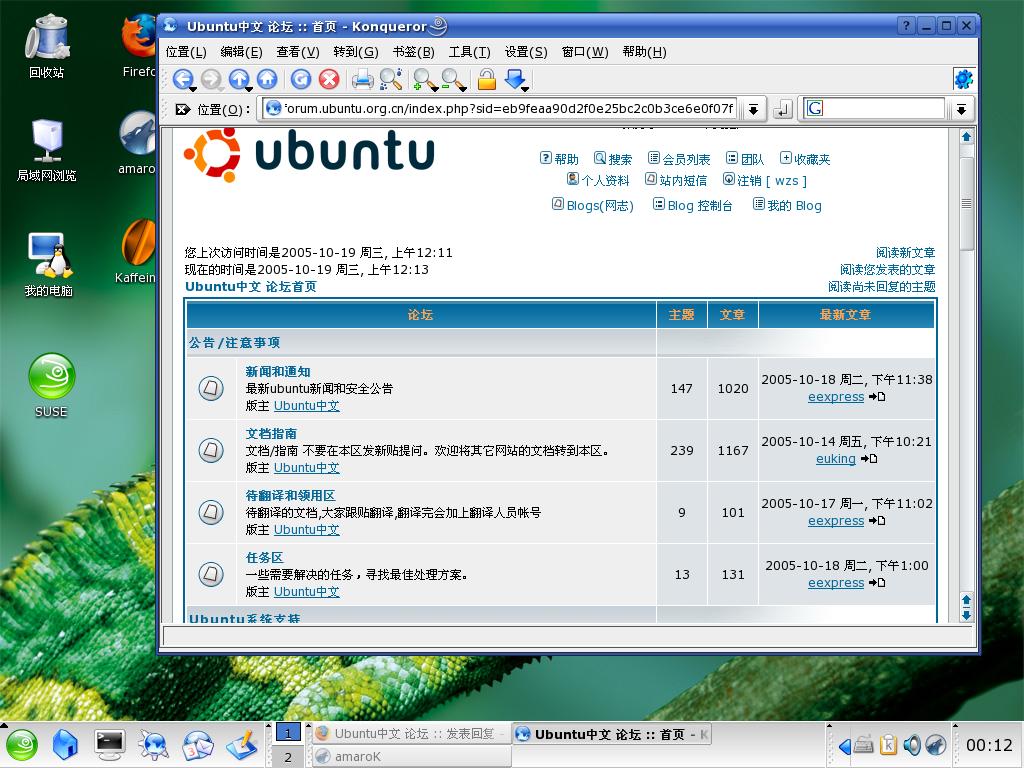
Task: Clear the location bar with arrow icon
Action: pos(183,109)
